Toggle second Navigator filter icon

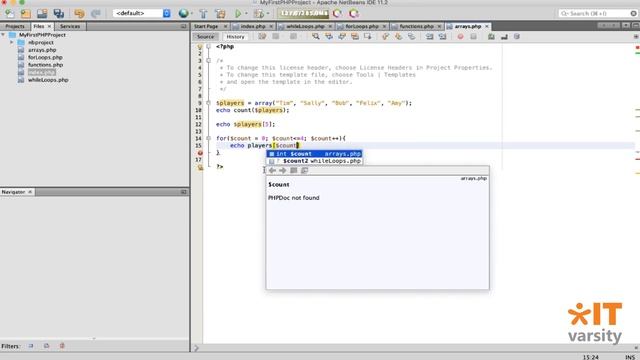point(47,346)
